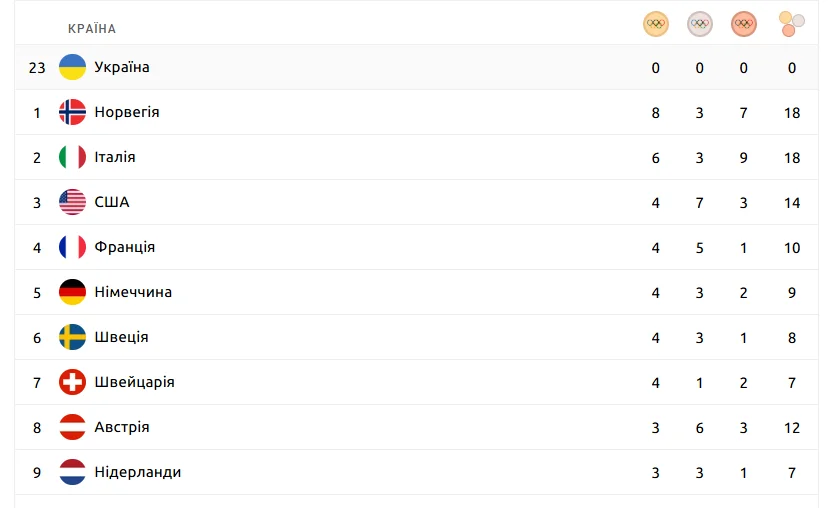
Task: Click Norway's total medal count 18
Action: tap(792, 113)
